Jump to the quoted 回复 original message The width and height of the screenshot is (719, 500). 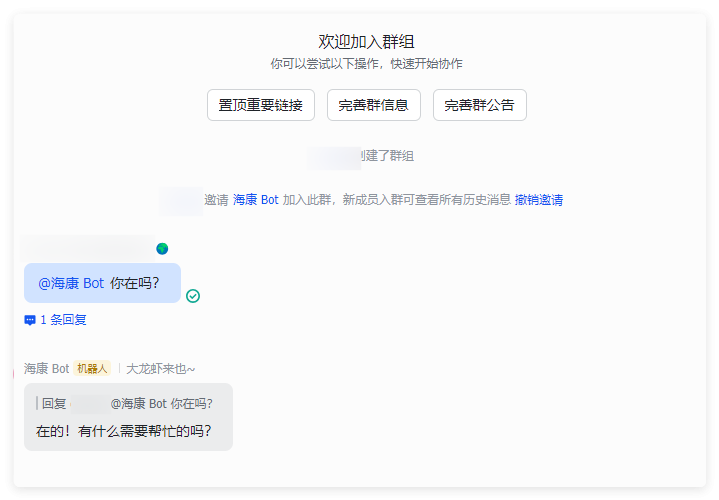(x=127, y=404)
